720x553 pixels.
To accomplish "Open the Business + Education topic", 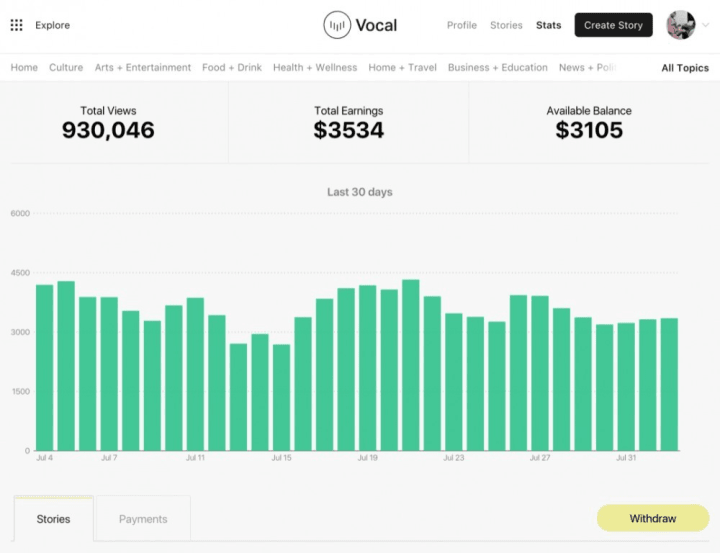I will pos(498,68).
